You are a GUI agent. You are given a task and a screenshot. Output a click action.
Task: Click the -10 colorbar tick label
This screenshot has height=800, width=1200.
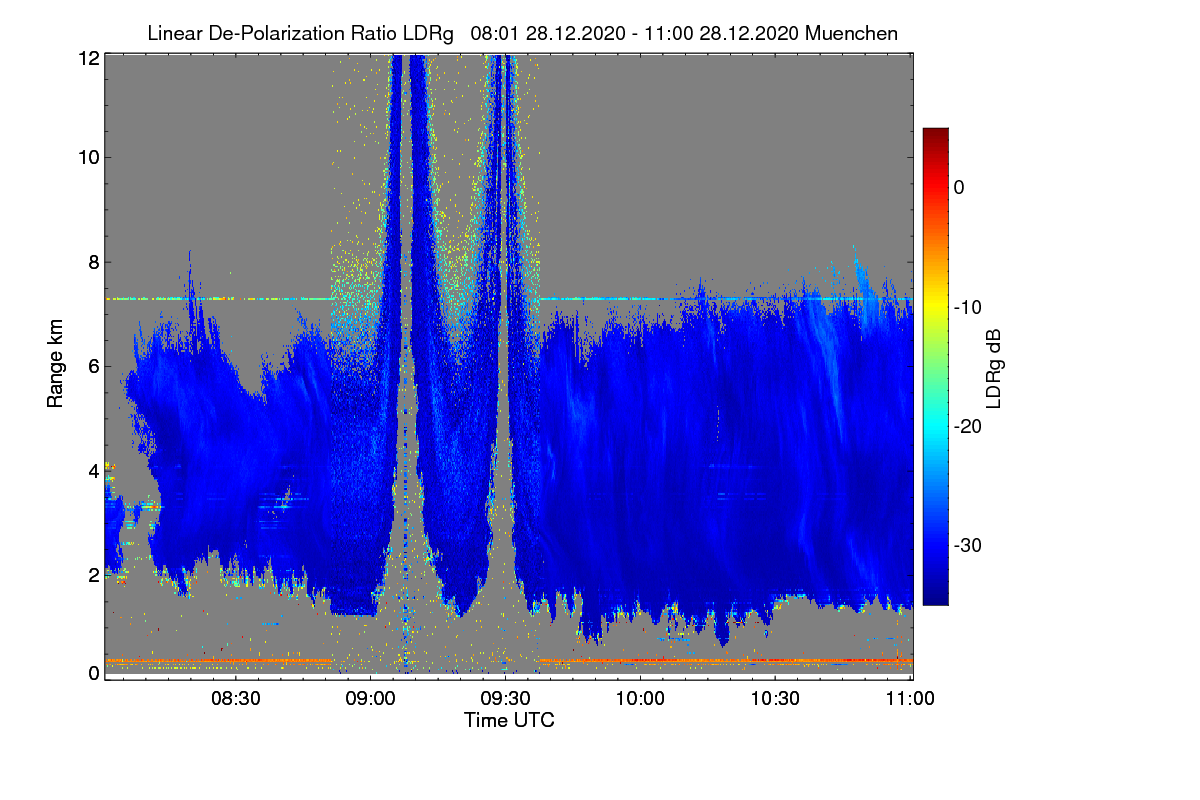[x=966, y=307]
